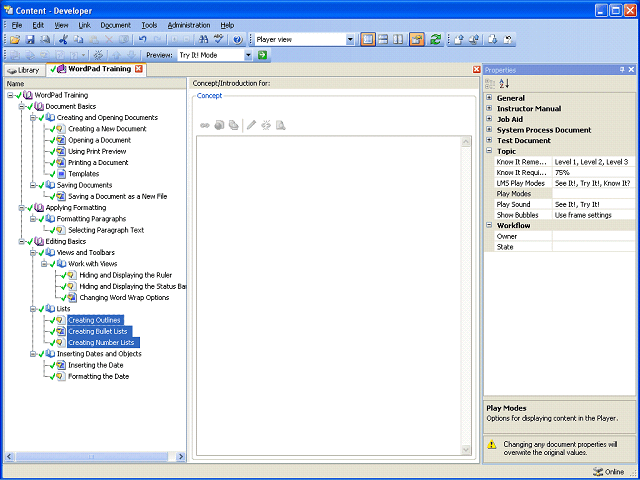Click the chain link icon in Concept pane
The image size is (640, 480).
tap(205, 125)
